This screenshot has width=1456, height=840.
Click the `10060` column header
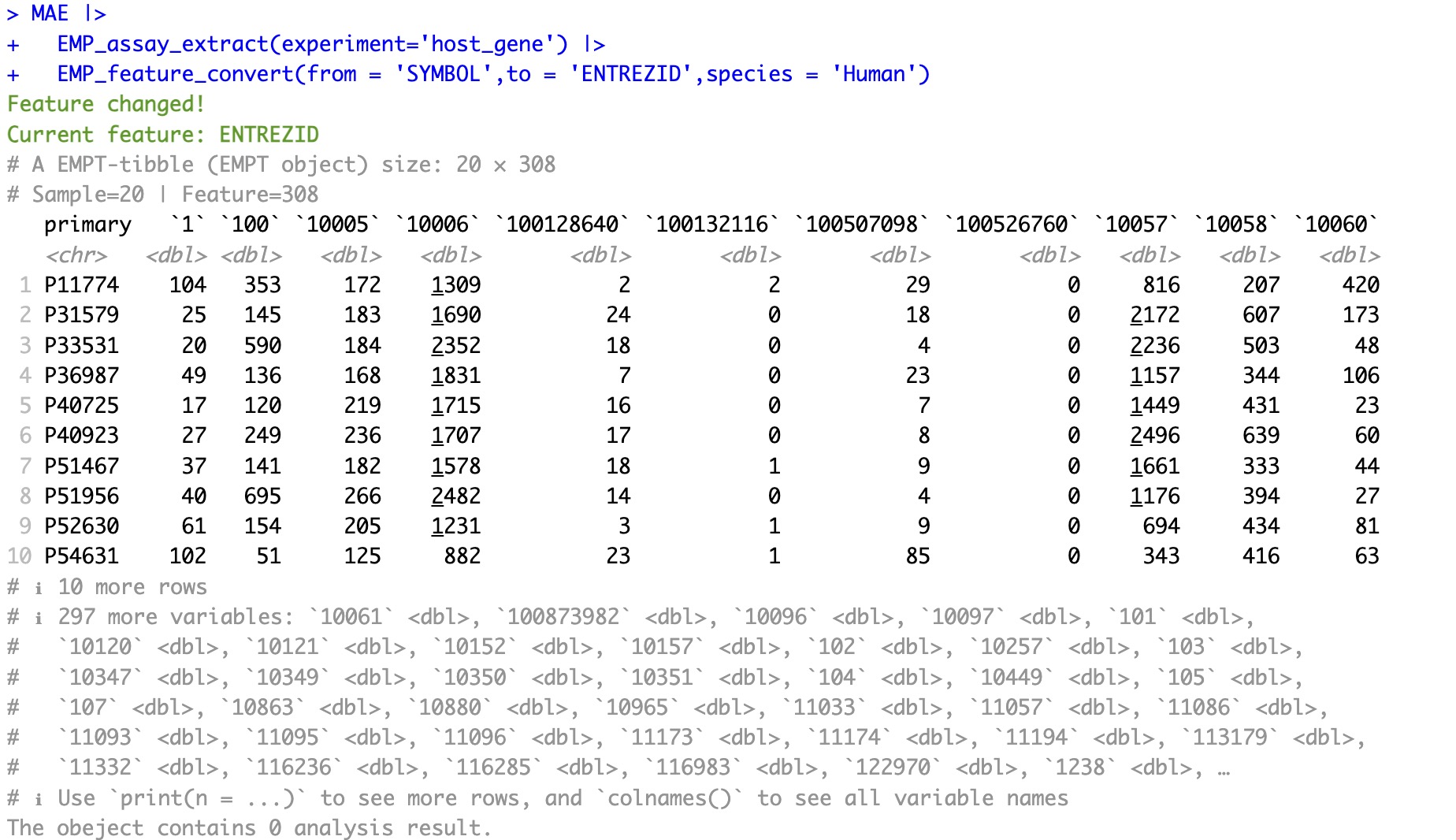1336,225
